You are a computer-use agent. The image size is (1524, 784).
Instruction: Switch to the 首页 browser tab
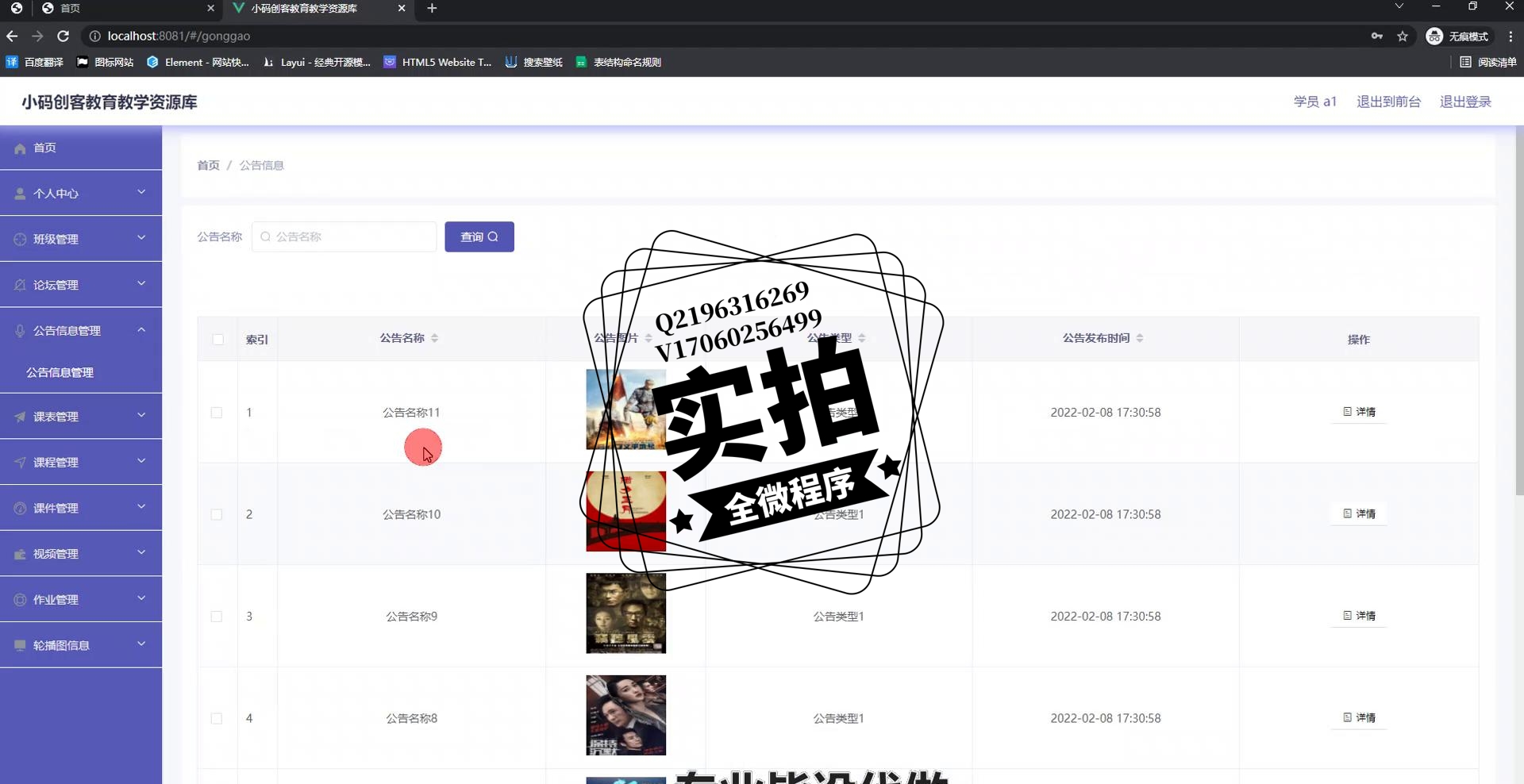(127, 8)
